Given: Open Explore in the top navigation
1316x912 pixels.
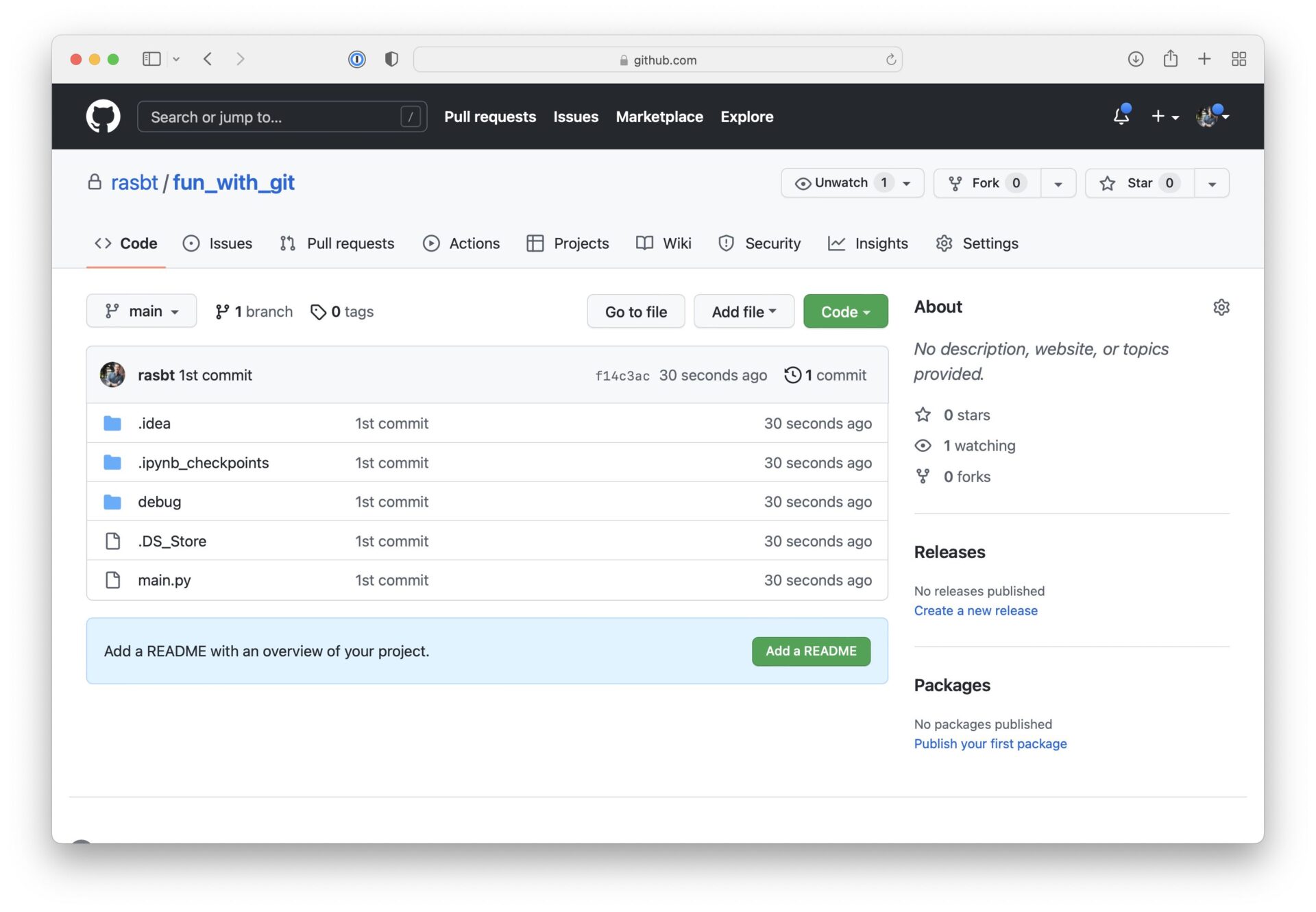Looking at the screenshot, I should click(x=746, y=117).
